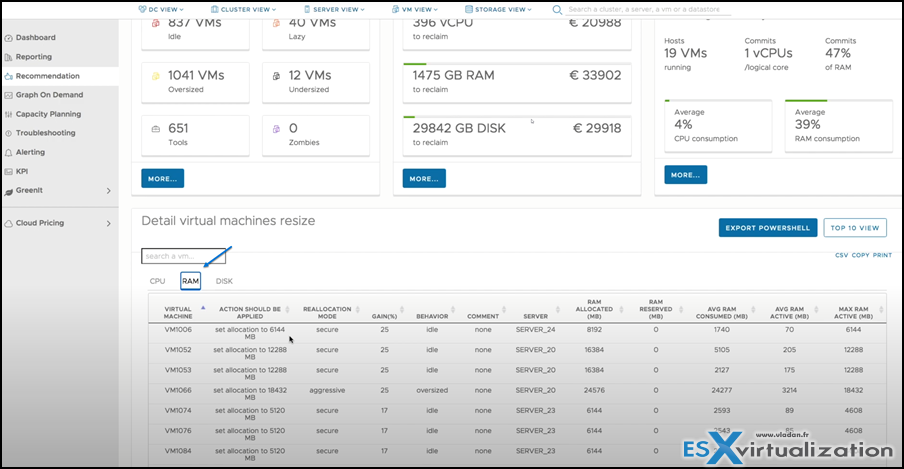Screen dimensions: 904x469
Task: Click the Undersized VMs card icon
Action: tap(276, 76)
